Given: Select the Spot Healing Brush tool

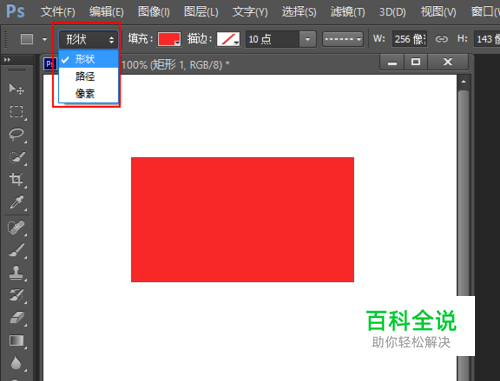Looking at the screenshot, I should [x=16, y=228].
